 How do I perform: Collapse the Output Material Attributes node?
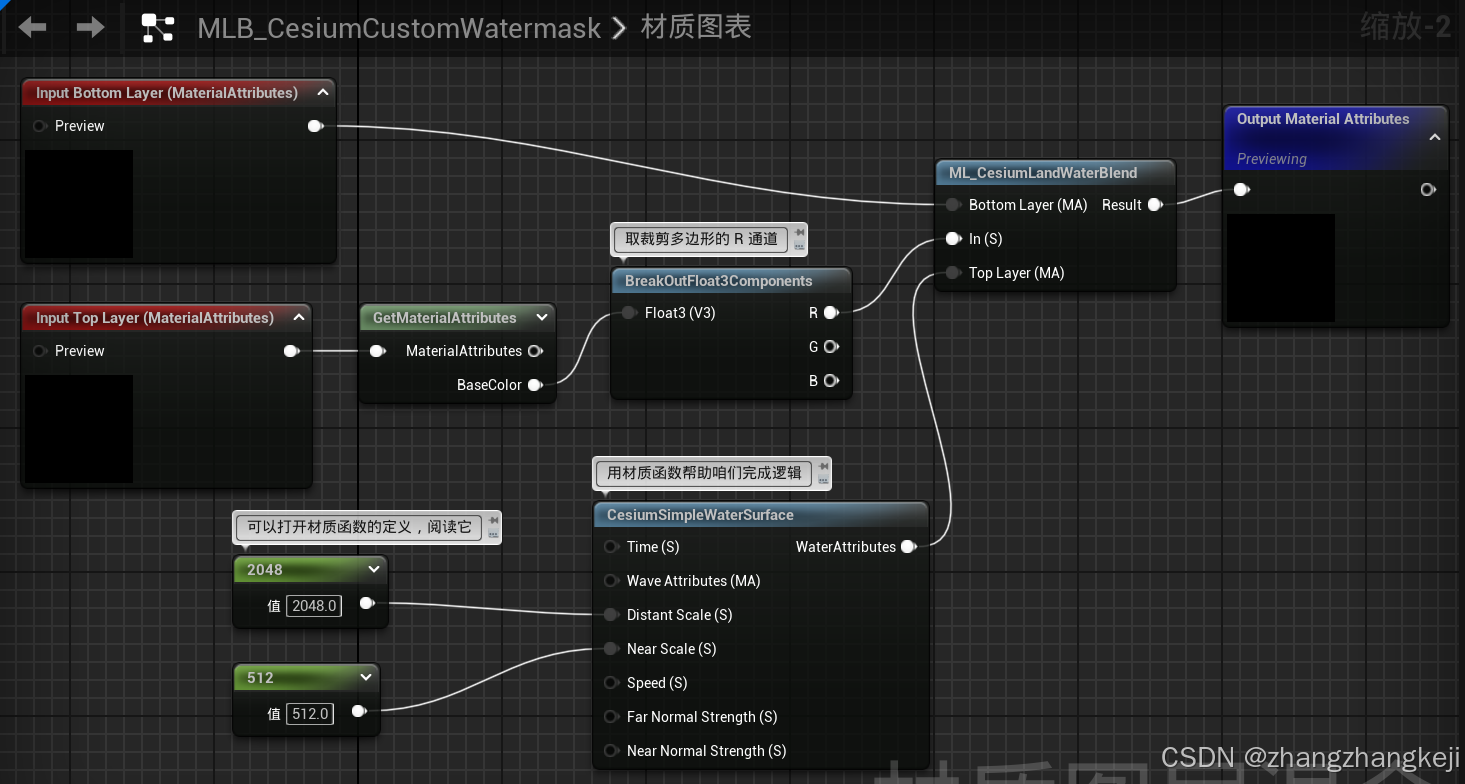pyautogui.click(x=1435, y=137)
